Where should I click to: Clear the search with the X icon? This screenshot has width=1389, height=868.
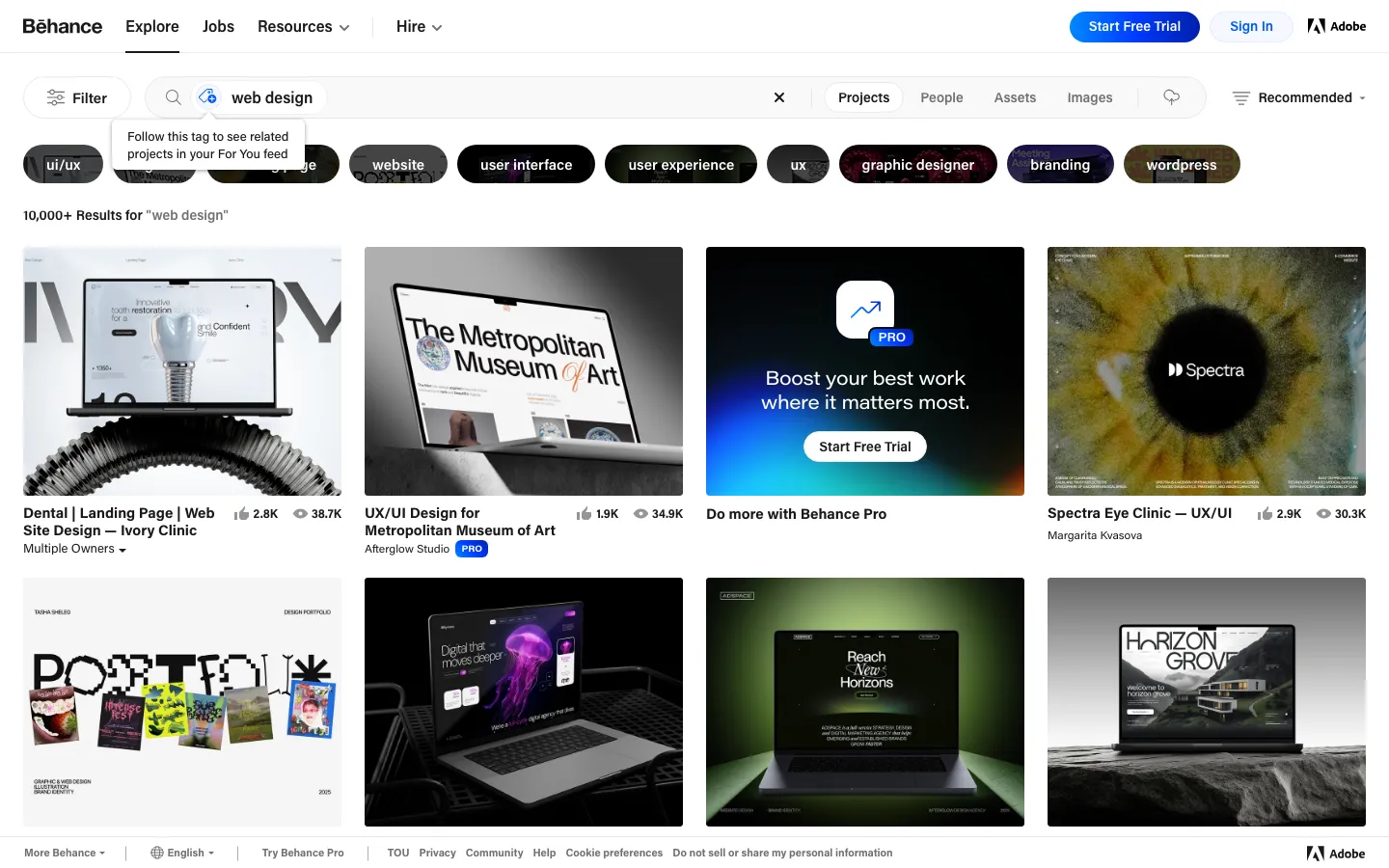(x=779, y=97)
